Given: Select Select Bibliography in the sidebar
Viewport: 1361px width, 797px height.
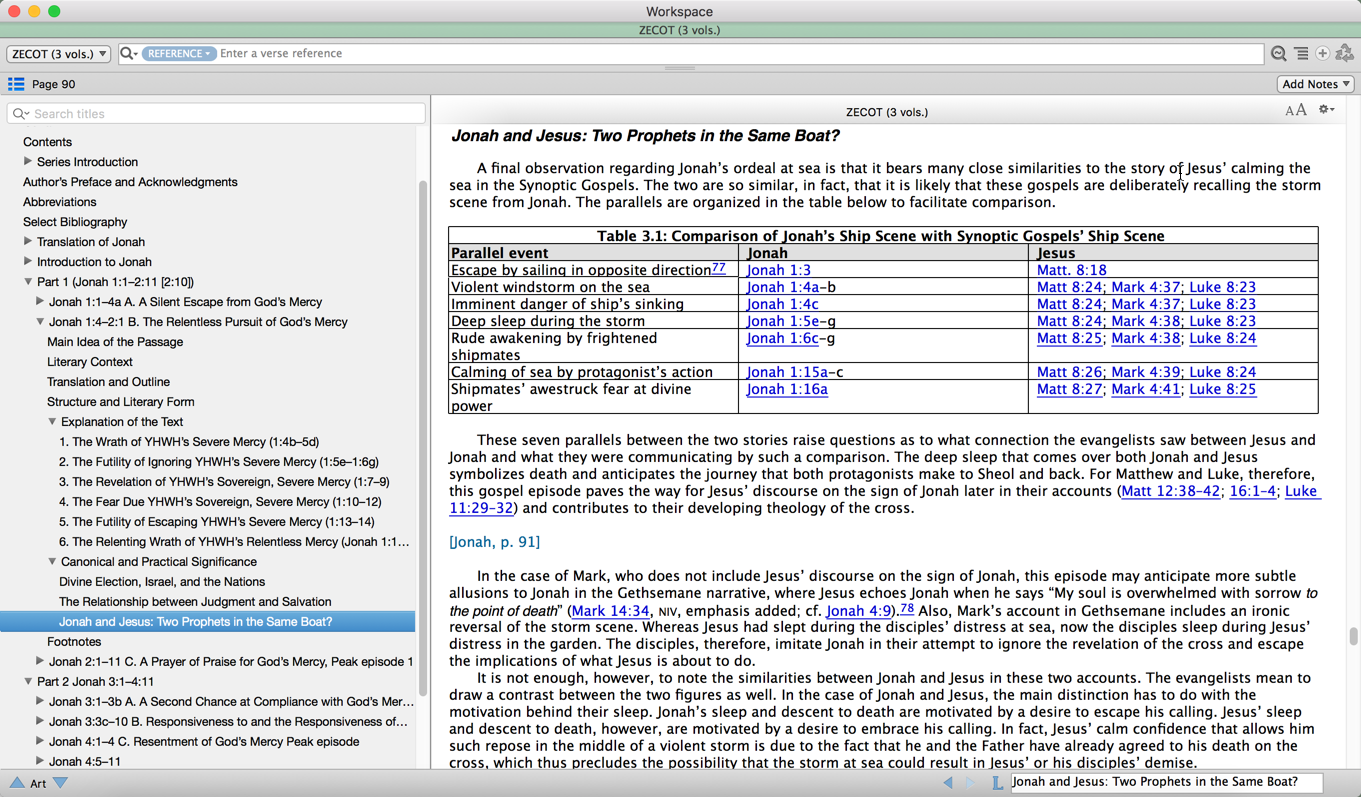Looking at the screenshot, I should (75, 222).
